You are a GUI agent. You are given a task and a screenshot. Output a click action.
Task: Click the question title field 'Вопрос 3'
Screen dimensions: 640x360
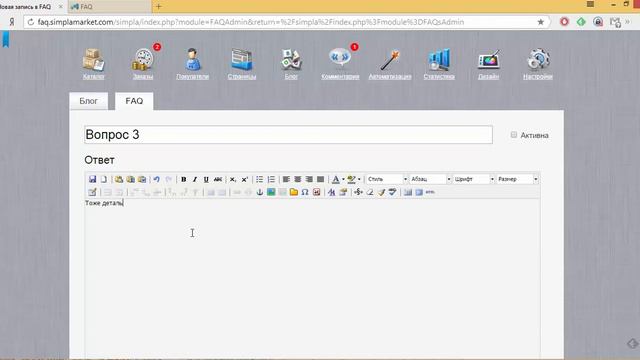click(x=288, y=135)
